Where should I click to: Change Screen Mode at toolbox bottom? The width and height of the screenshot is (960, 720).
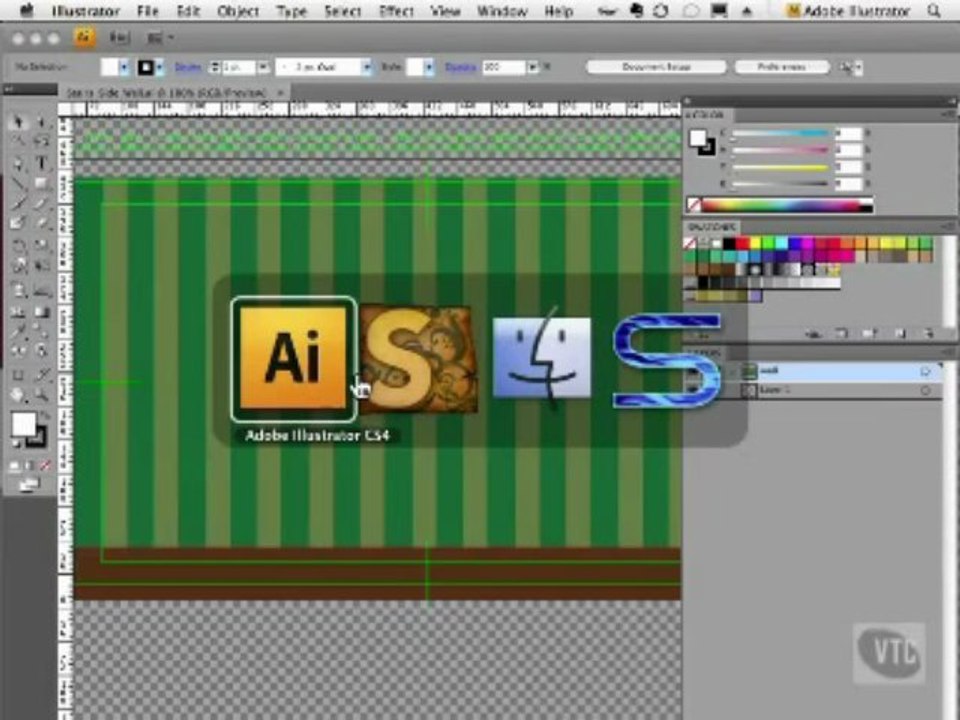tap(29, 486)
